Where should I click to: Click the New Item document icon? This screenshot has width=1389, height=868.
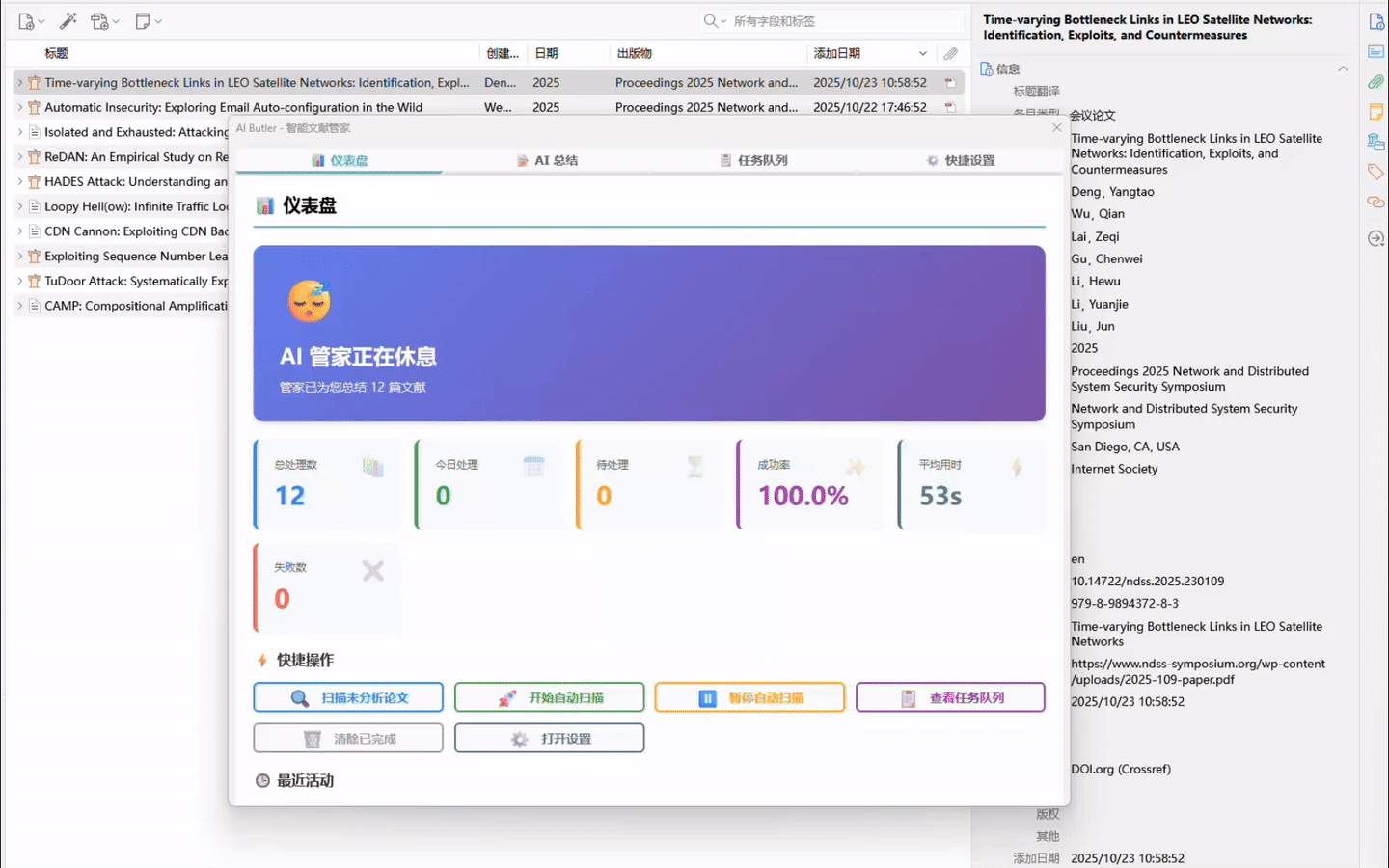(x=25, y=20)
